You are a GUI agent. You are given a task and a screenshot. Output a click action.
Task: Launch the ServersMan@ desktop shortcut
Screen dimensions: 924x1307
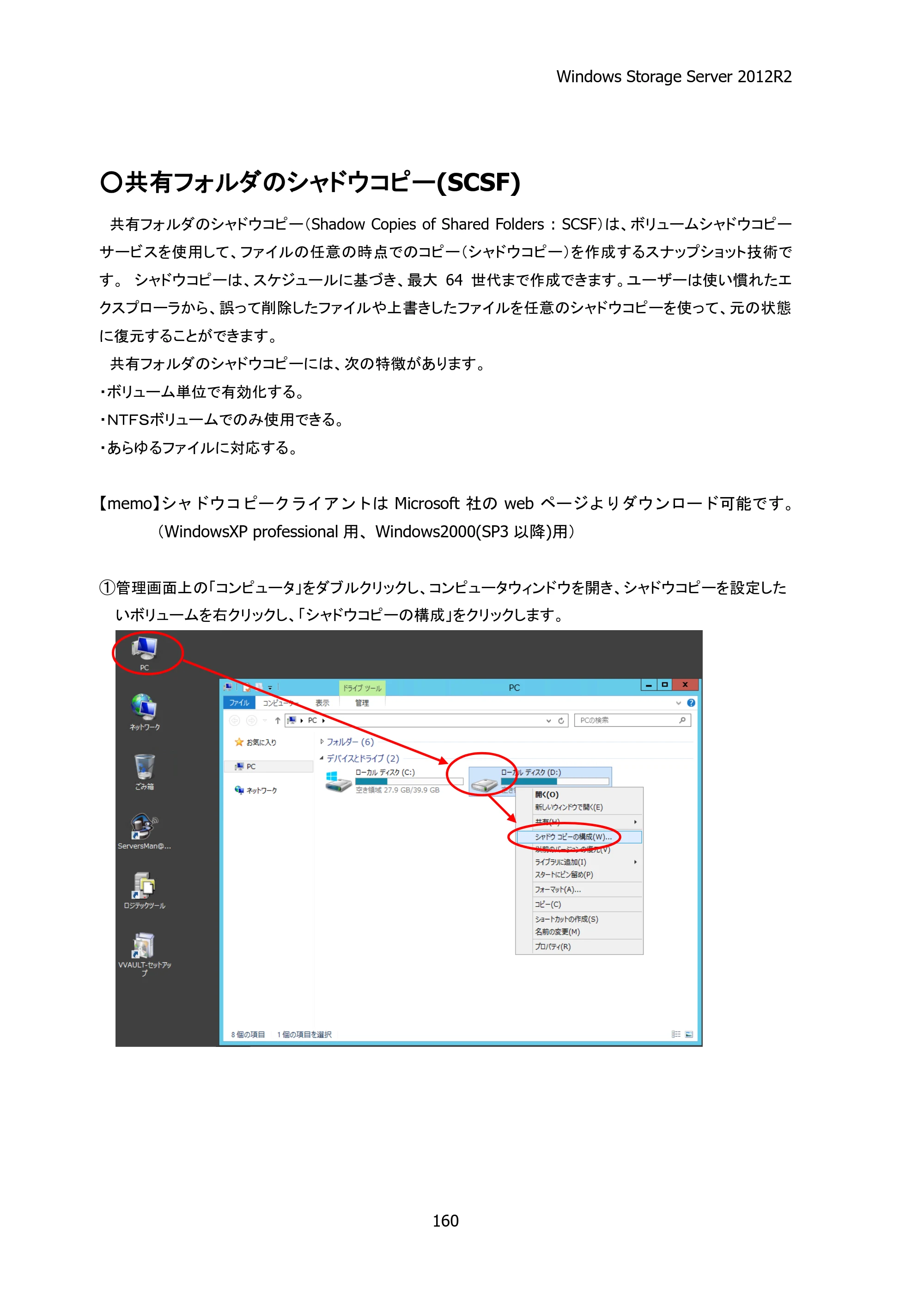145,831
